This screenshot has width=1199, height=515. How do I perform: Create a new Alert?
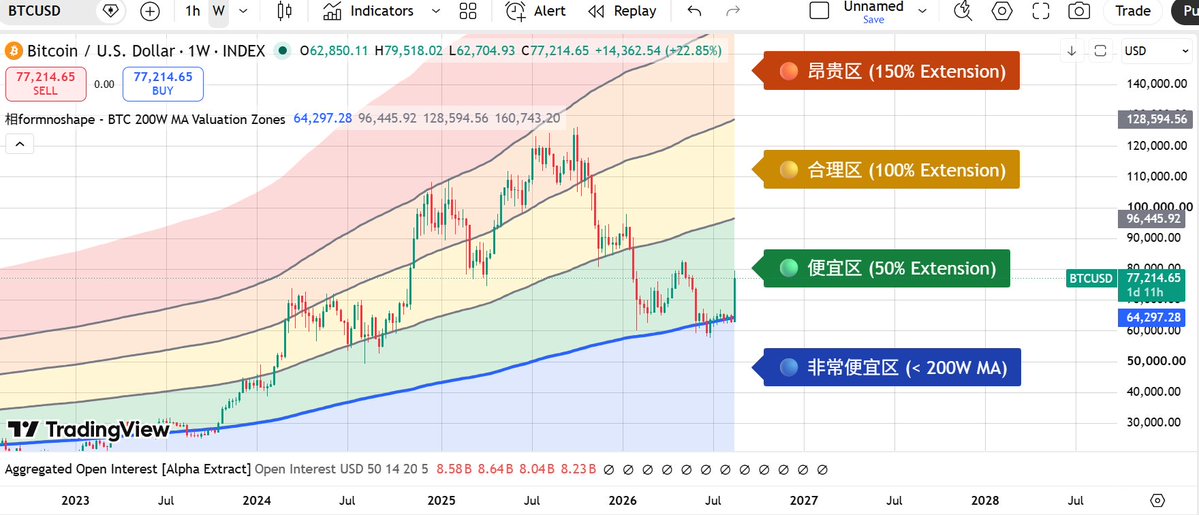coord(536,11)
